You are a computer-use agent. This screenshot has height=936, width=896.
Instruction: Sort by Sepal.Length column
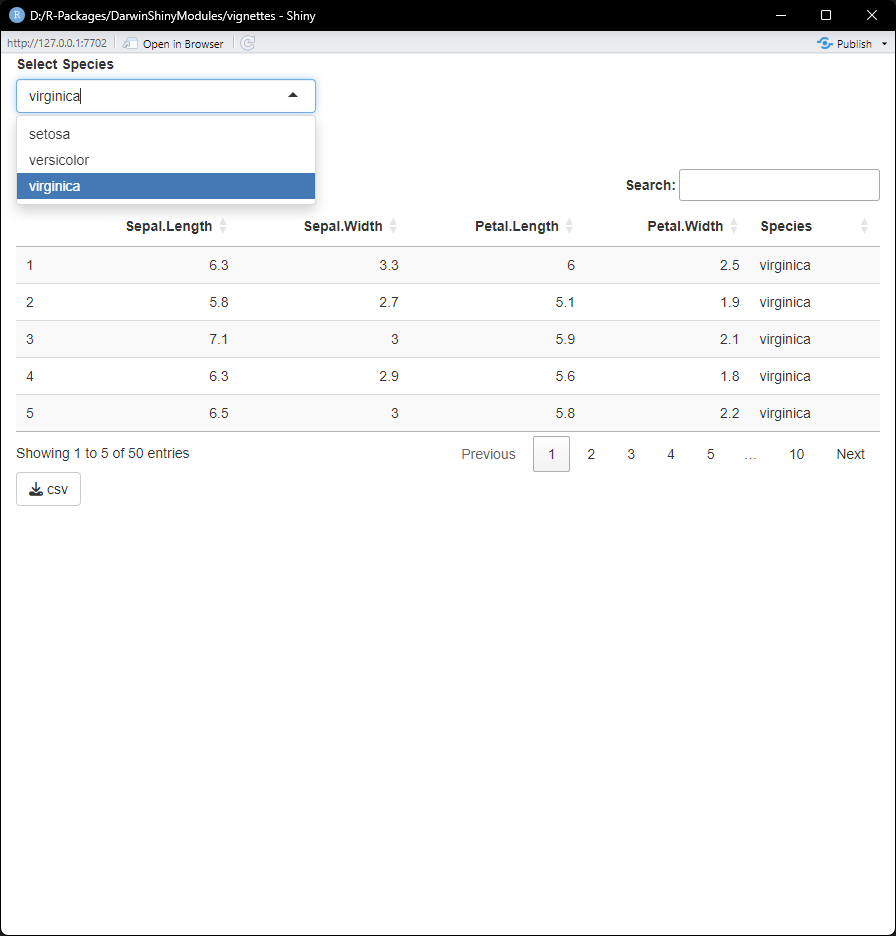[169, 226]
